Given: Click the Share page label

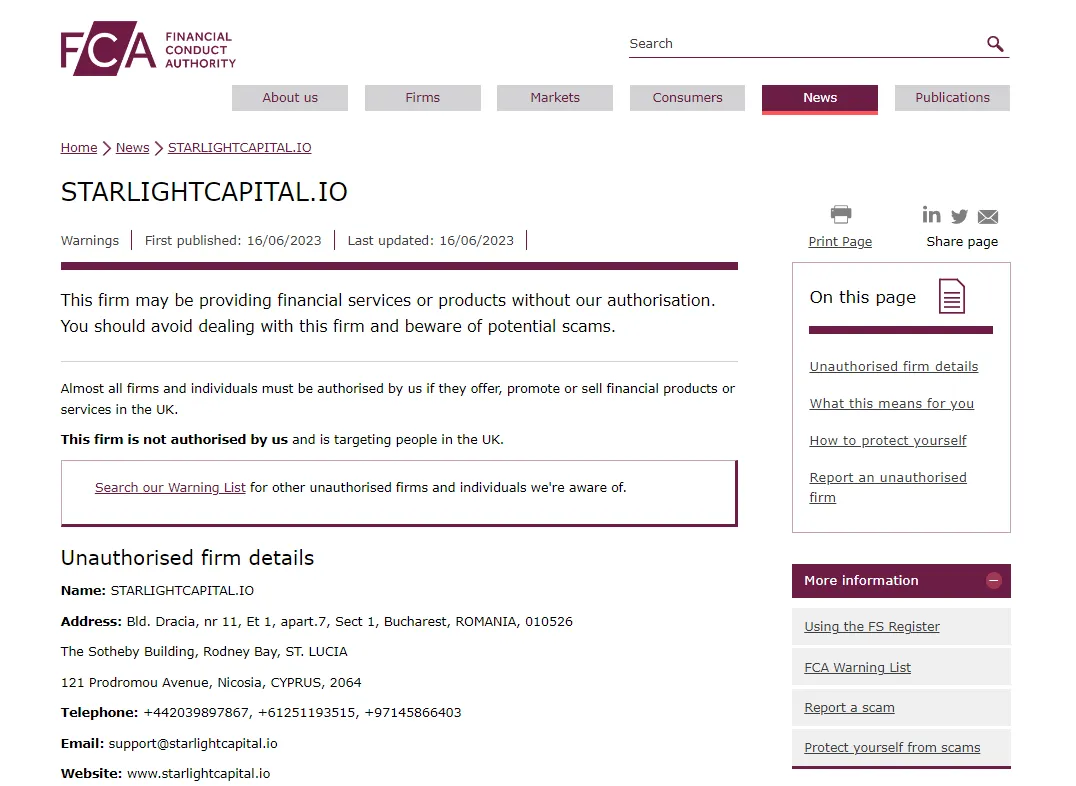Looking at the screenshot, I should coord(962,242).
